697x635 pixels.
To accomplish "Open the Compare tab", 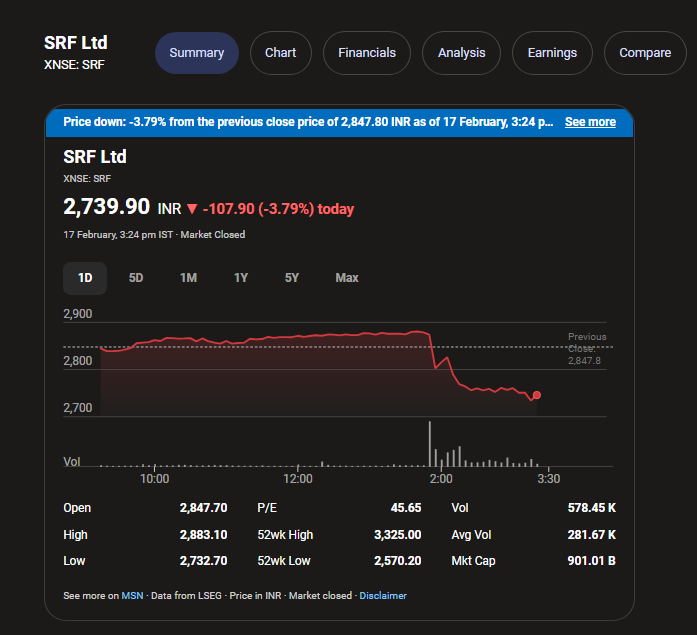I will [645, 53].
